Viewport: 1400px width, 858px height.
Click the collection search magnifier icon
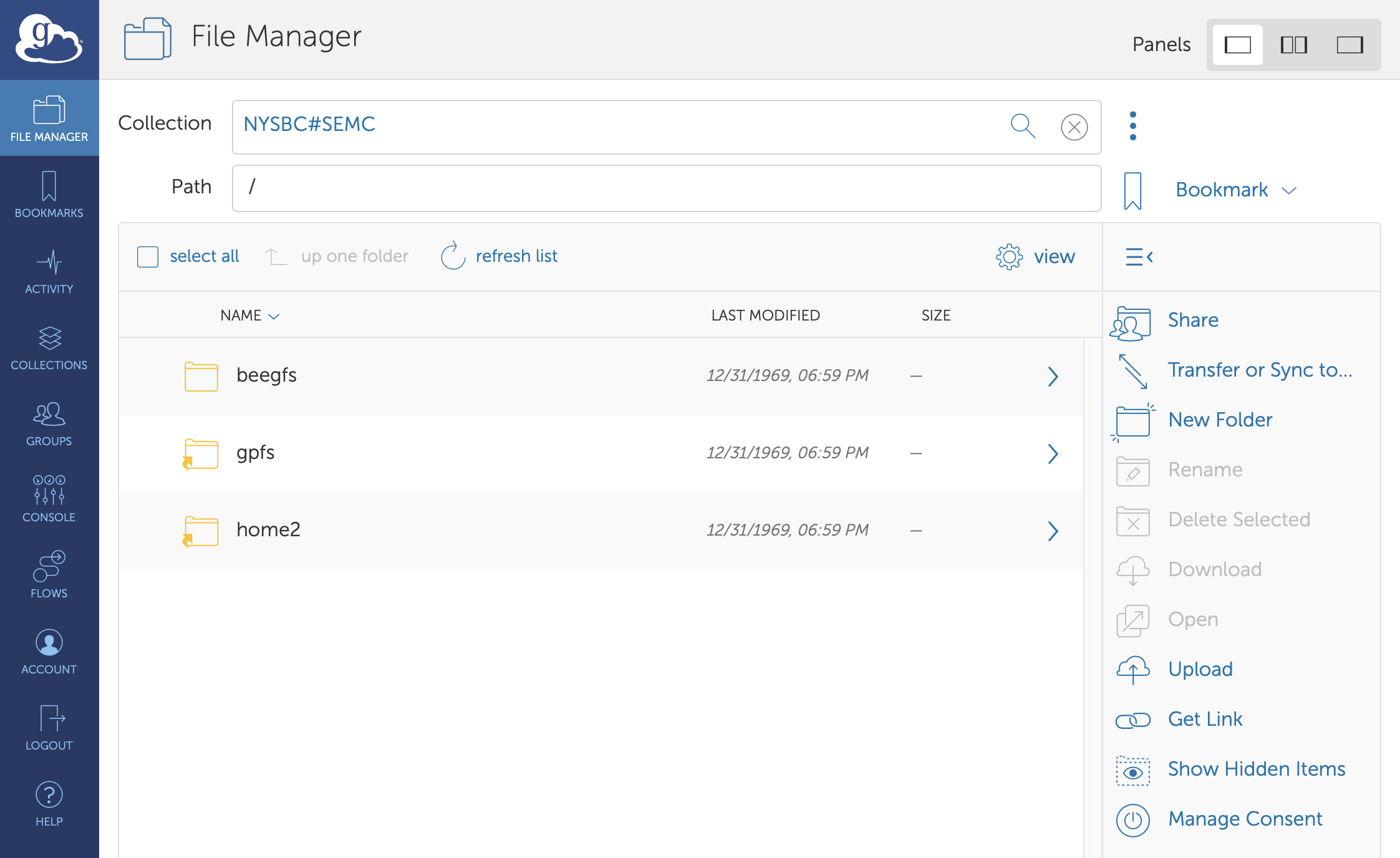click(x=1023, y=127)
